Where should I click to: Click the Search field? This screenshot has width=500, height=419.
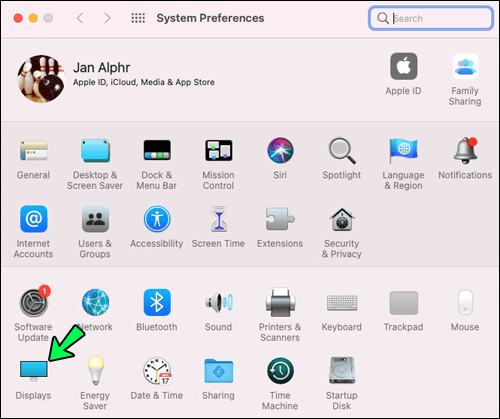click(431, 18)
